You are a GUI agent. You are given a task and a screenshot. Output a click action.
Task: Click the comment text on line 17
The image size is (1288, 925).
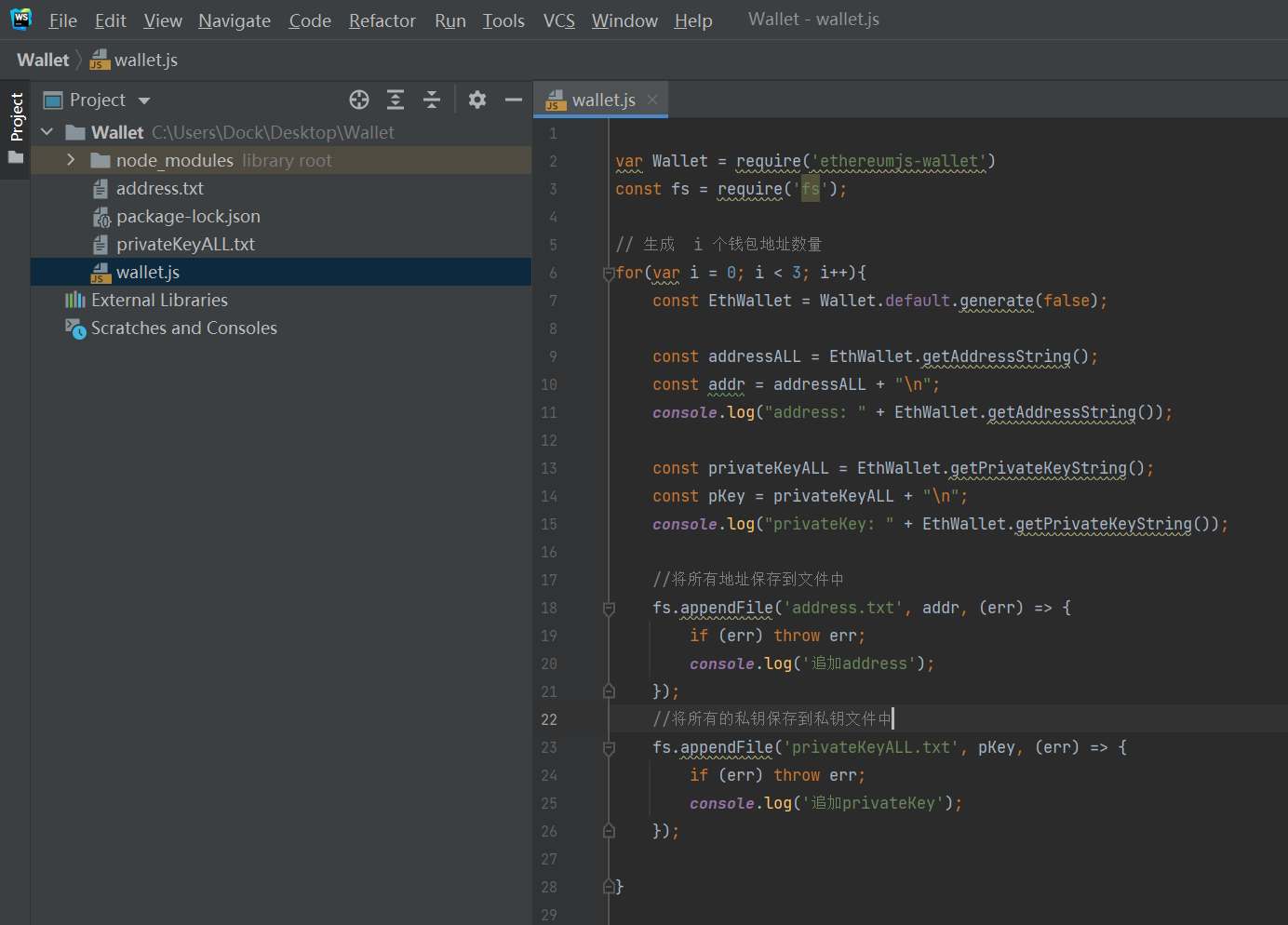tap(748, 580)
